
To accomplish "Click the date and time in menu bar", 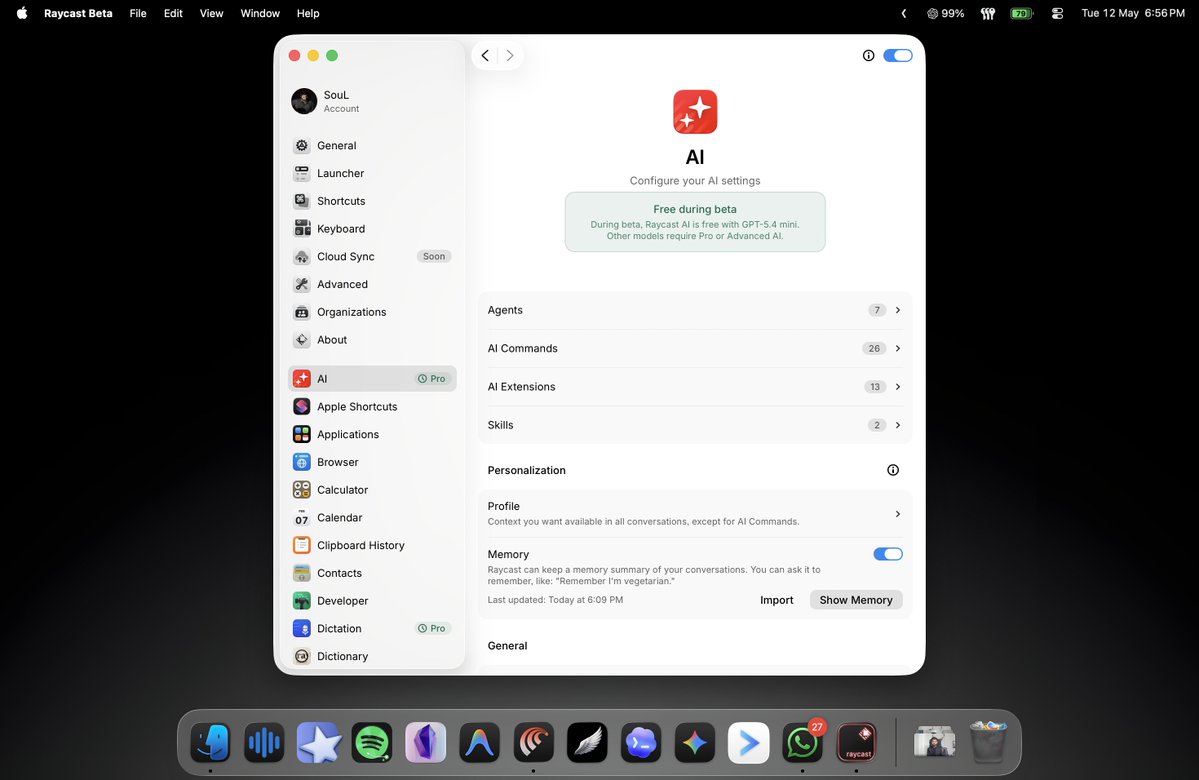I will click(x=1133, y=13).
